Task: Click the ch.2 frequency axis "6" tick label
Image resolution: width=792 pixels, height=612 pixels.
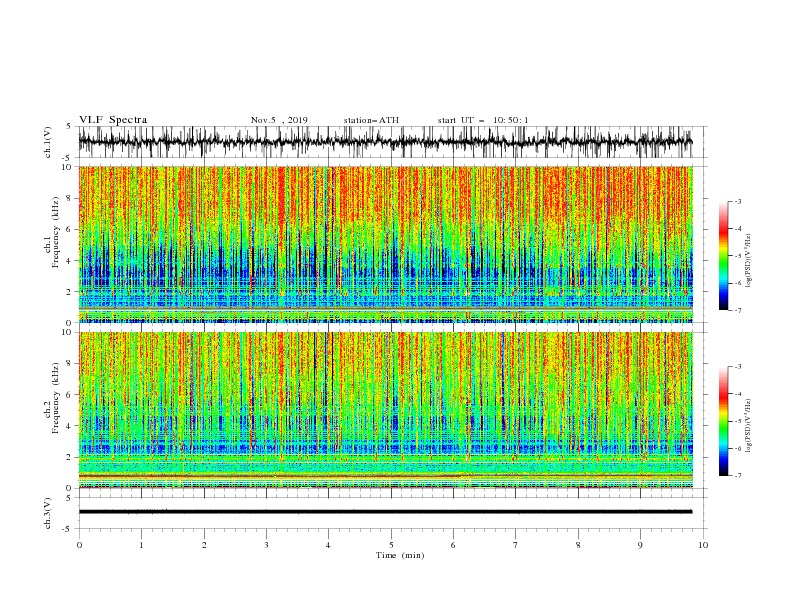Action: [x=71, y=394]
